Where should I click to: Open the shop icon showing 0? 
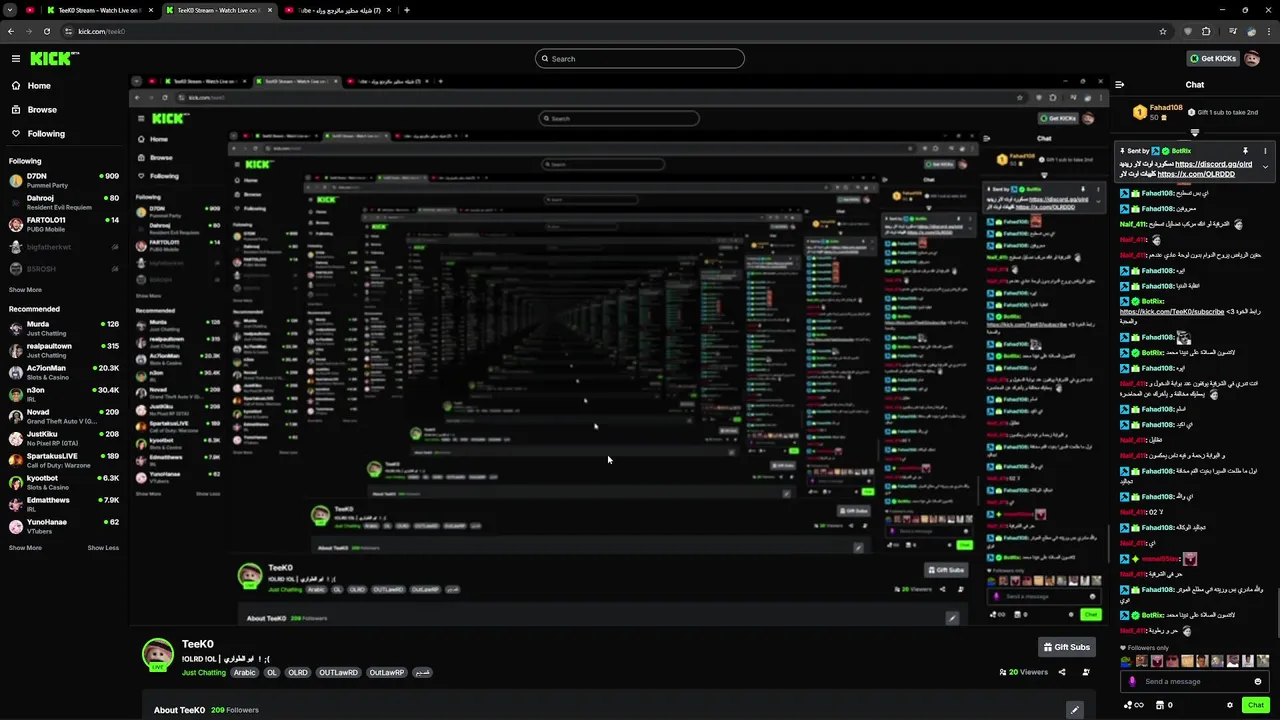tap(1163, 705)
